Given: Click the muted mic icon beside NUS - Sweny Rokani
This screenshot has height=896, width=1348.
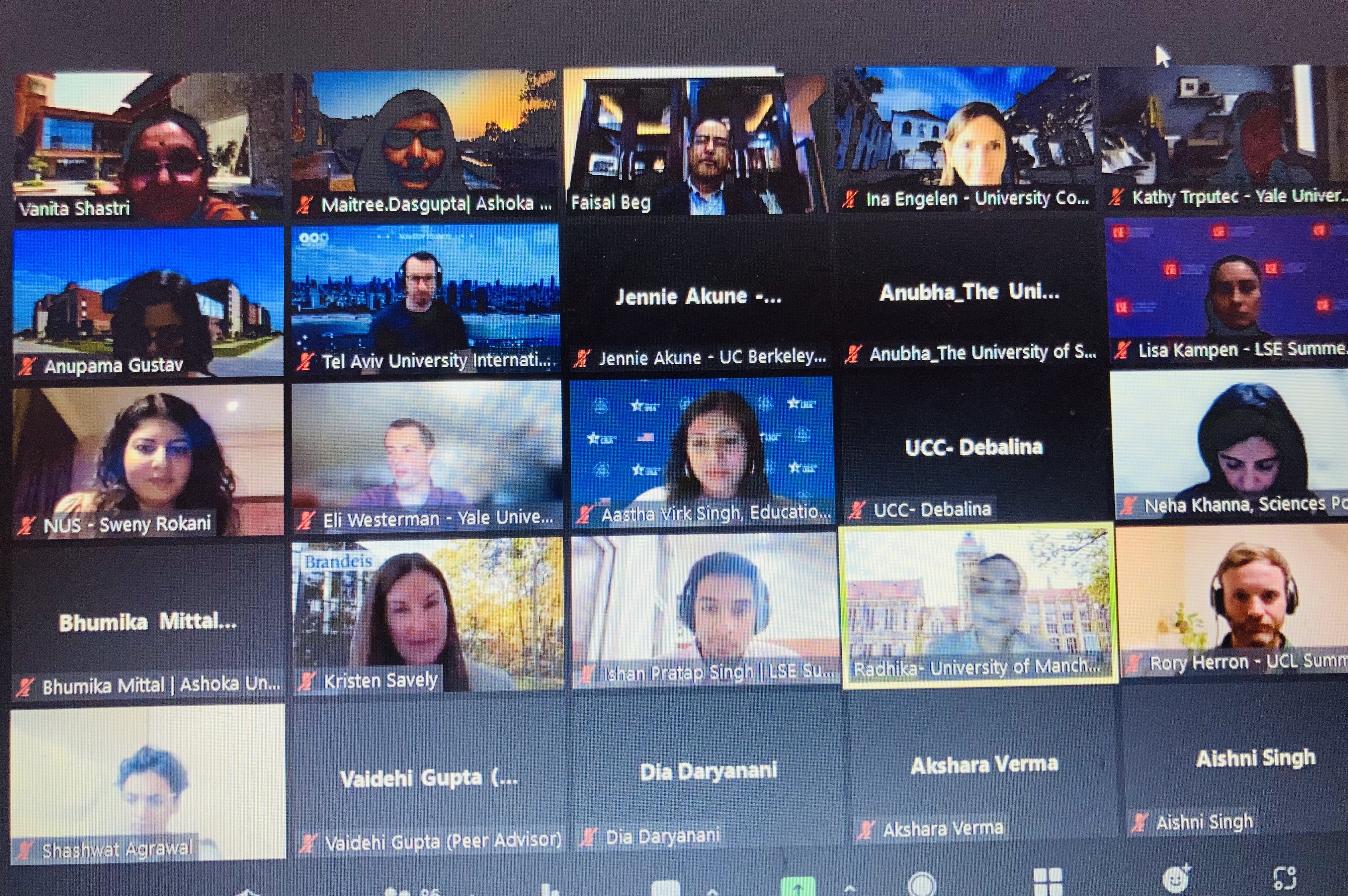Looking at the screenshot, I should pos(26,525).
